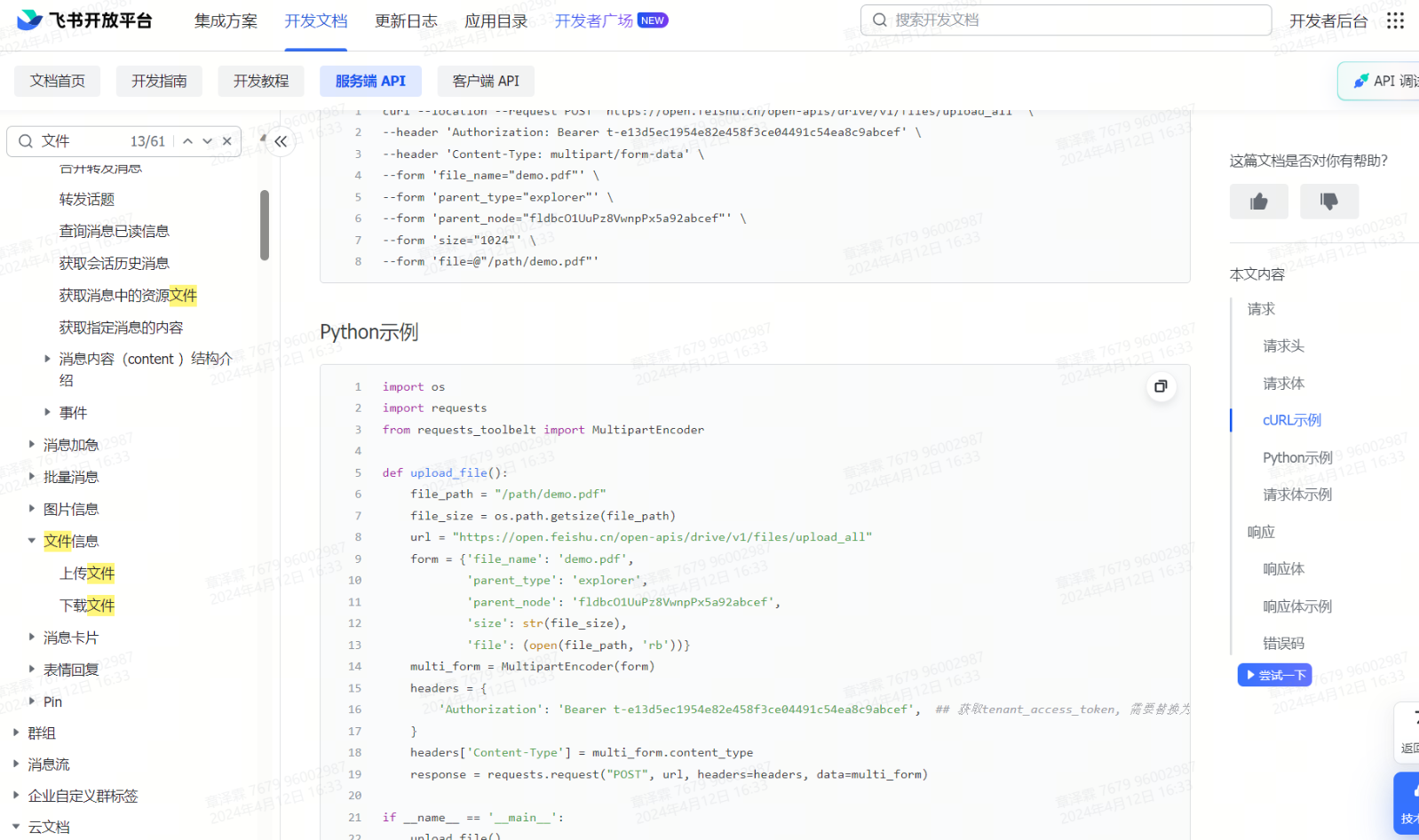
Task: Open 更新日志 in top navigation
Action: tap(406, 20)
